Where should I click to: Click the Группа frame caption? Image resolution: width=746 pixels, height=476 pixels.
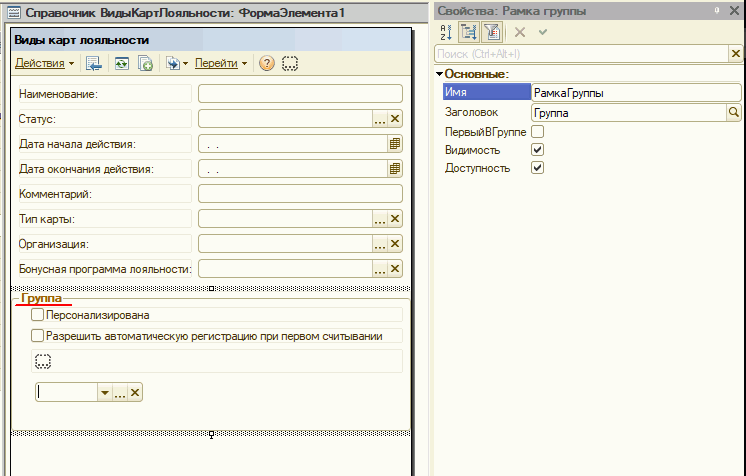41,298
